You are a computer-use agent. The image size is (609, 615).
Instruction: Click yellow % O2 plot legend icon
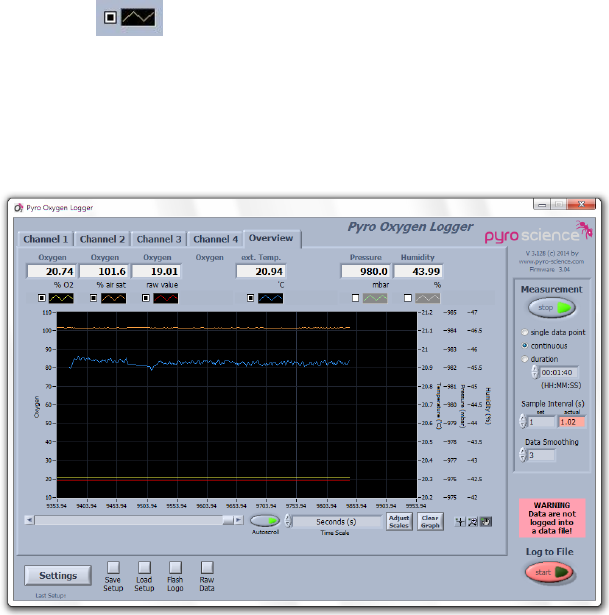pos(61,298)
